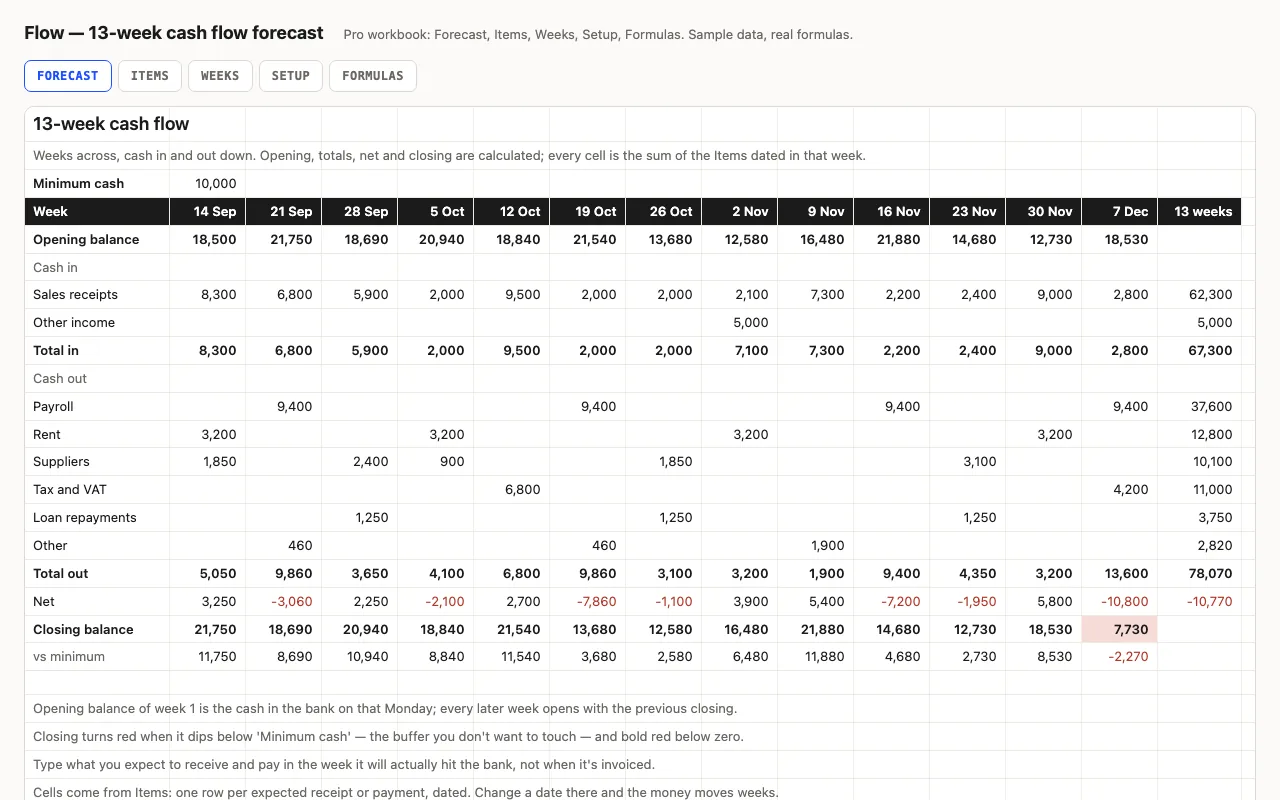Select Total out sum 78,070
The height and width of the screenshot is (800, 1280).
1199,574
